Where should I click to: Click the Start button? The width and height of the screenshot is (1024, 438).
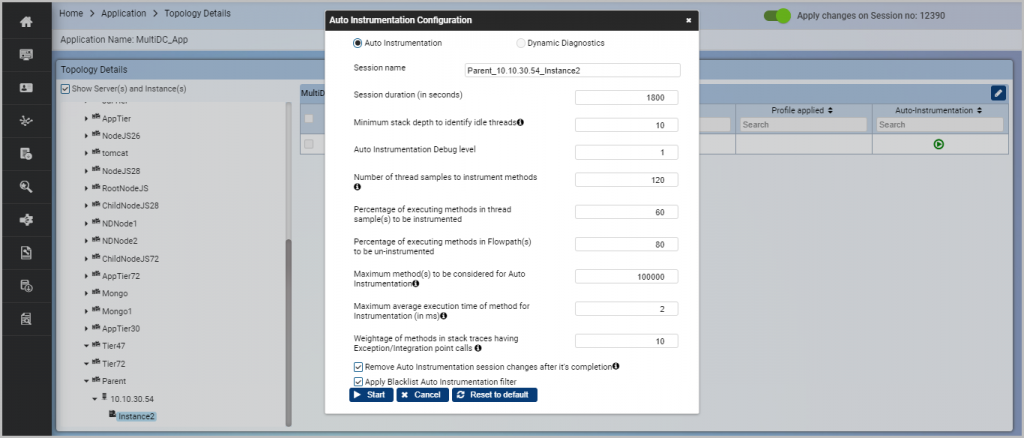point(371,395)
